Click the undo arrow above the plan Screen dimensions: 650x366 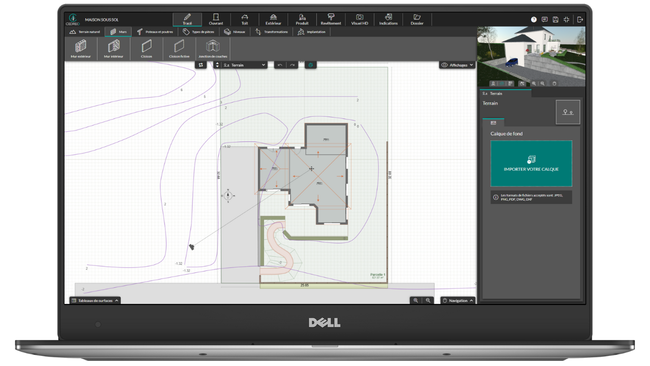[x=280, y=65]
